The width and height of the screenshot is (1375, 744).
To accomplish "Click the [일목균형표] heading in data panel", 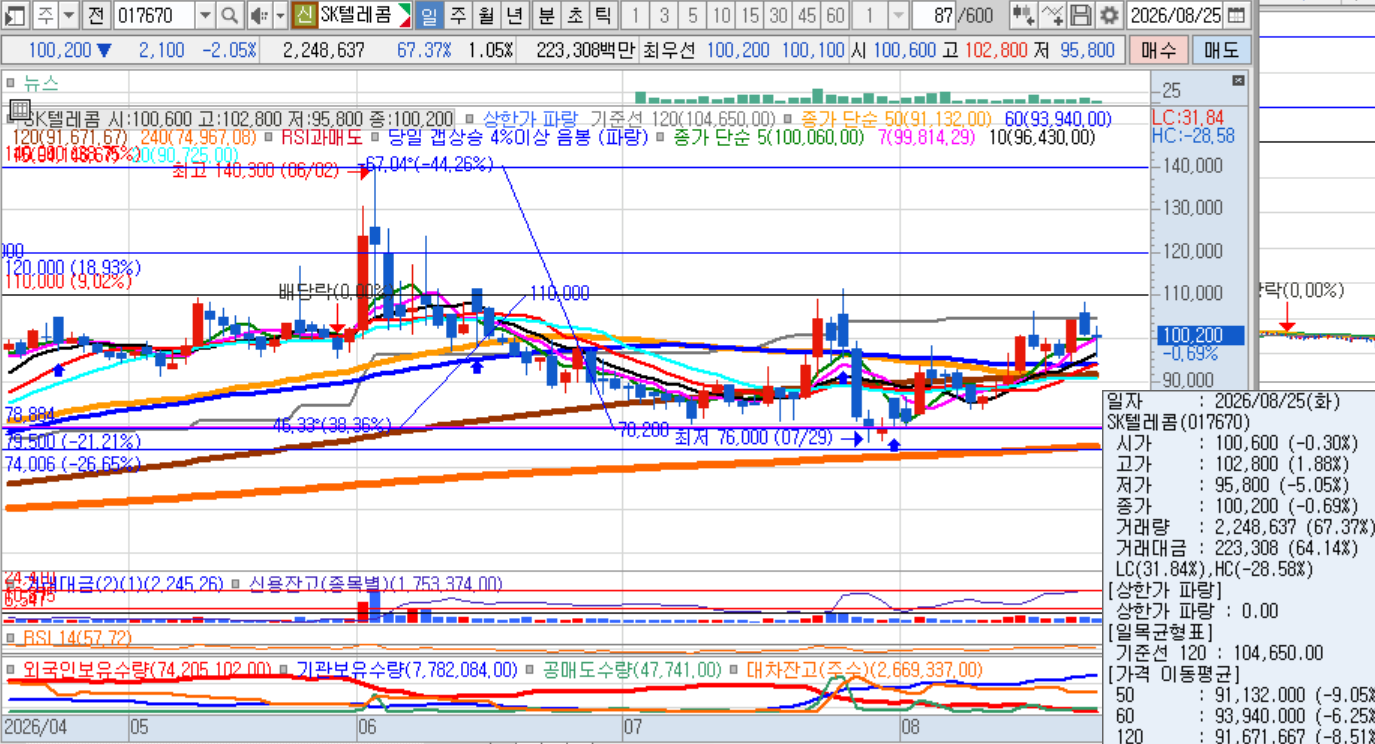I will coord(1161,632).
